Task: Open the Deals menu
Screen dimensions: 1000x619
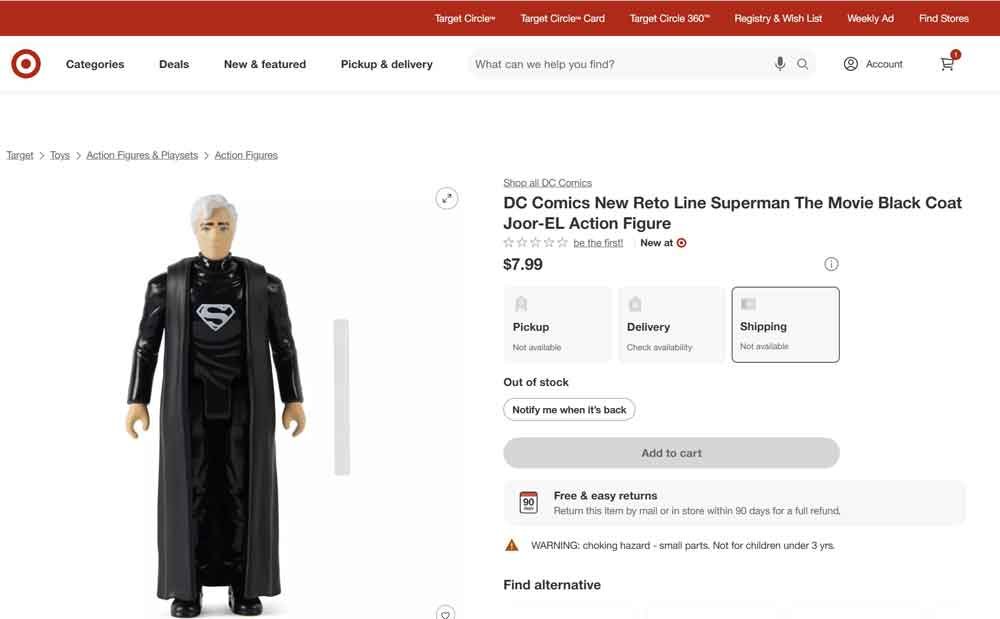Action: click(x=174, y=64)
